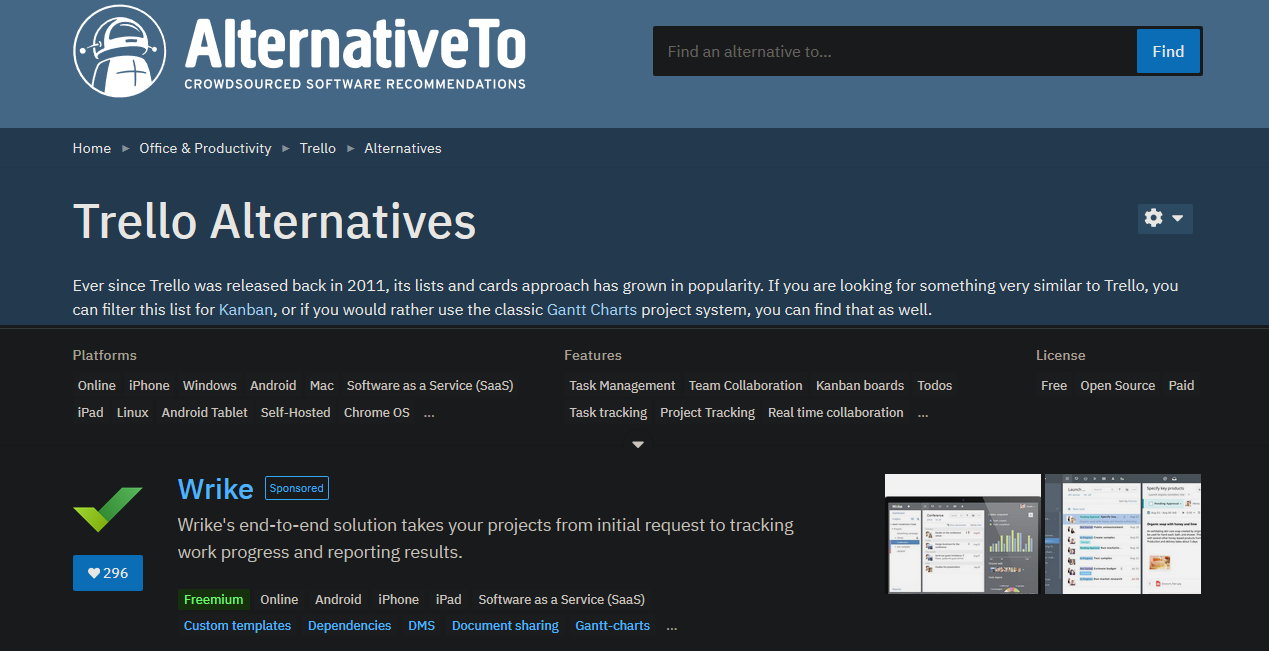Show more features via the ellipsis
Viewport: 1269px width, 651px height.
(923, 412)
